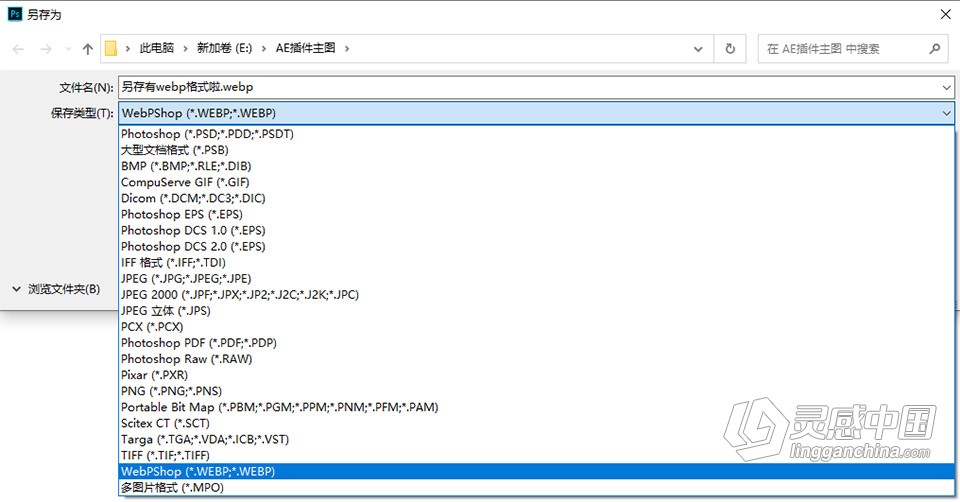Expand 浏览文件夹(B) section
Screen dimensions: 960x502
click(56, 289)
